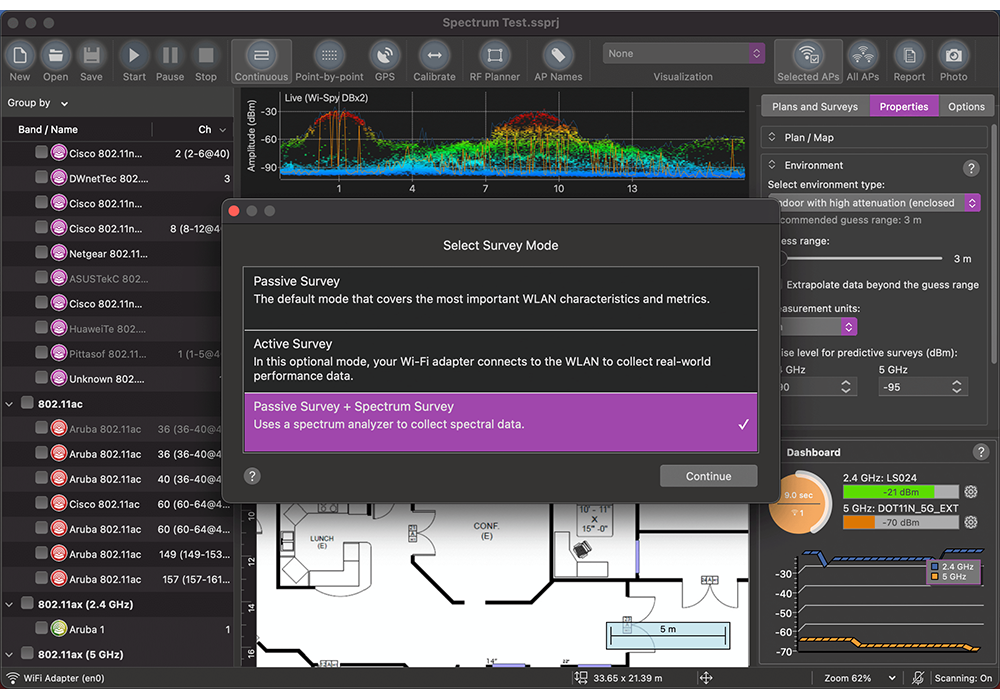Viewport: 1000px width, 700px height.
Task: Switch to Plans and Surveys tab
Action: (x=814, y=106)
